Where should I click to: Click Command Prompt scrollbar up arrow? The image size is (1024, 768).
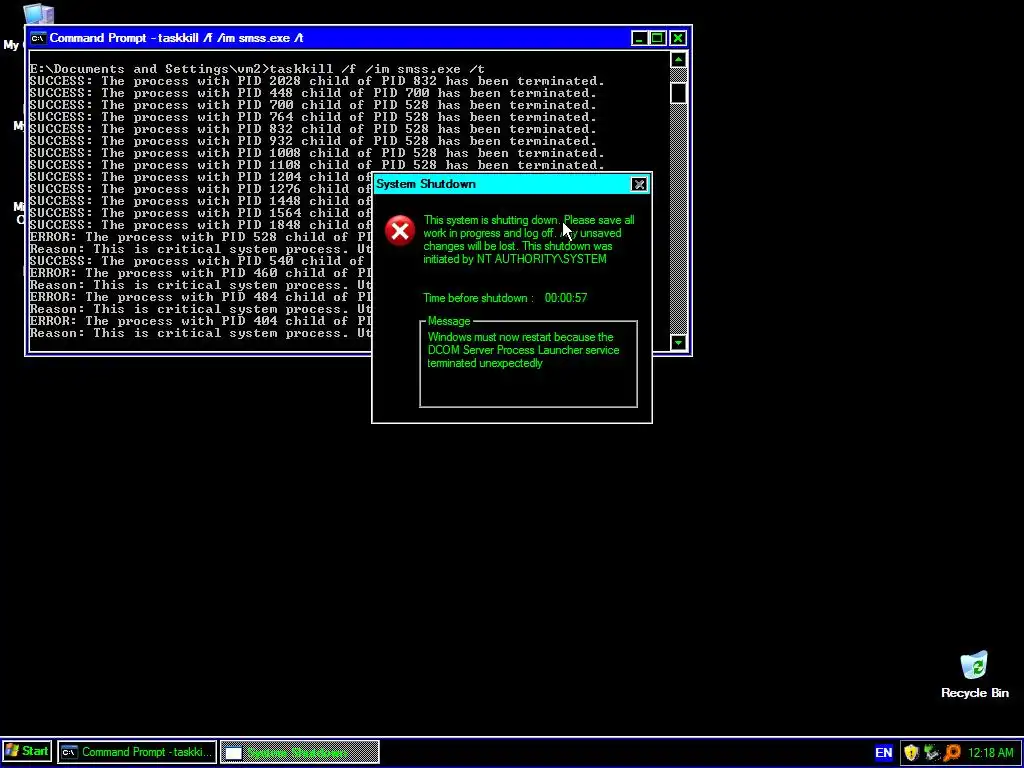(679, 60)
